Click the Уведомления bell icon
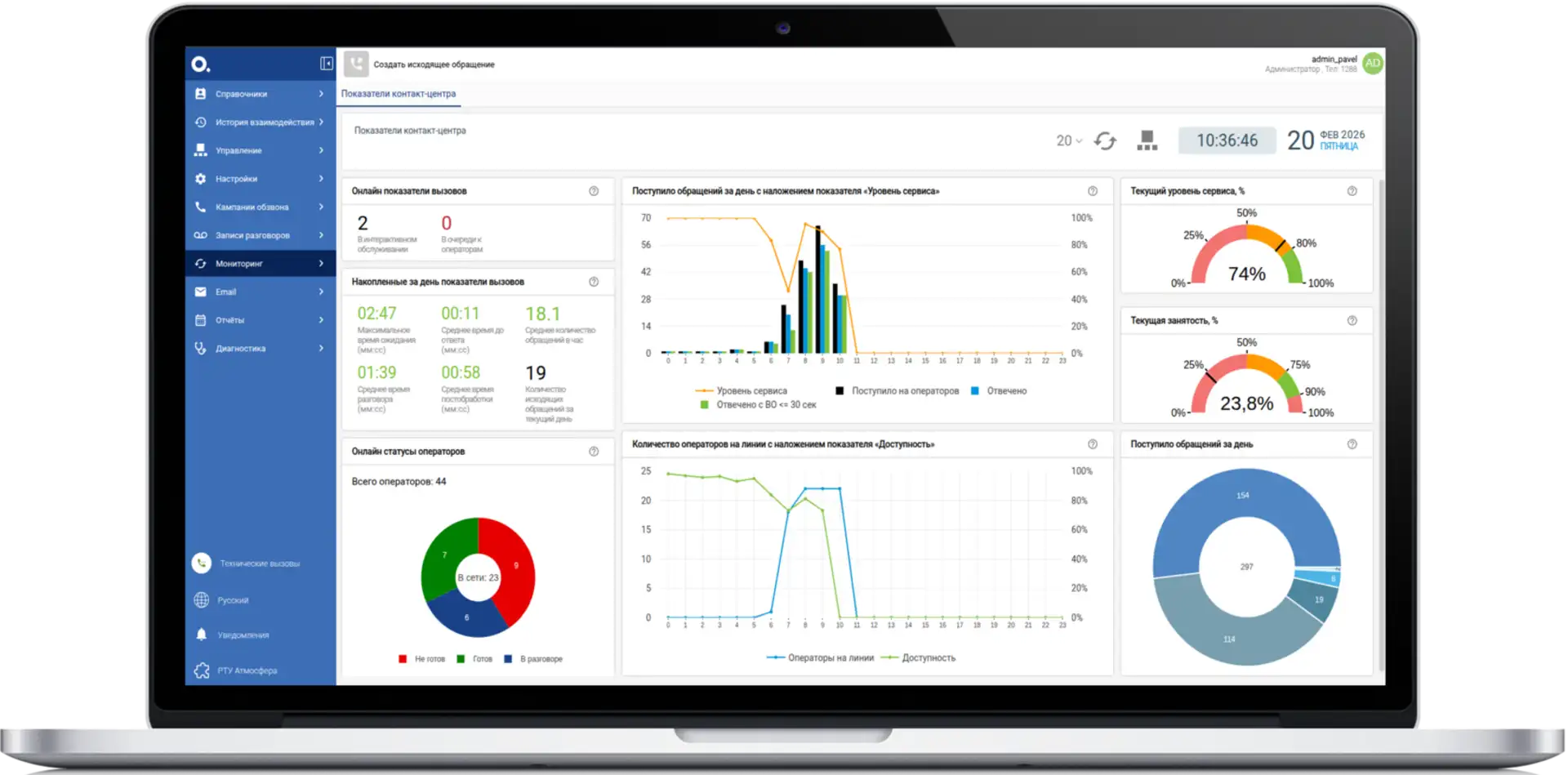Screen dimensions: 1568x775 point(201,635)
